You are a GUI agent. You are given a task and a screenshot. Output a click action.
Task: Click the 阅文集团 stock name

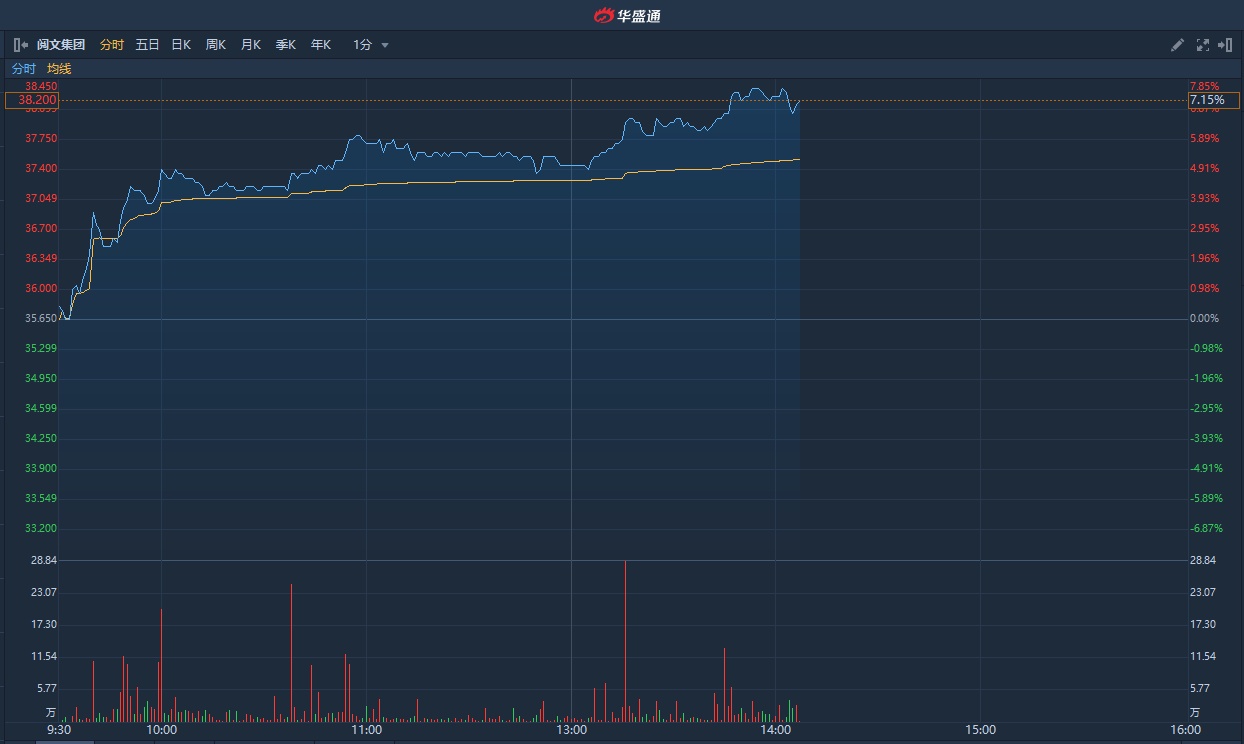[x=61, y=45]
